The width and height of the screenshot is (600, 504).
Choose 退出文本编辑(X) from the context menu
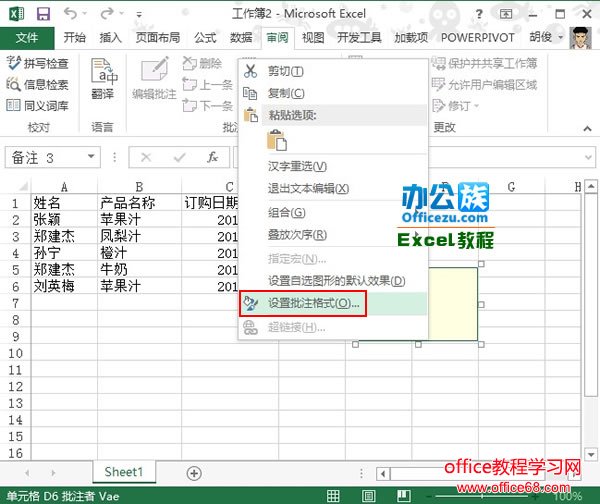[x=333, y=188]
